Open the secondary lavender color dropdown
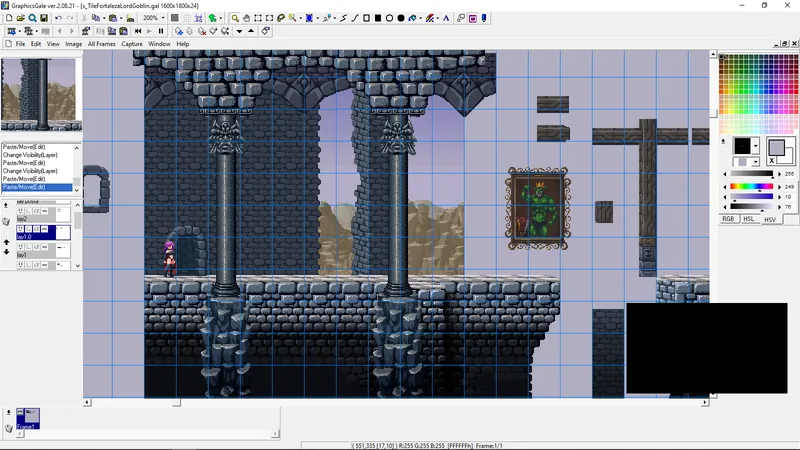This screenshot has width=800, height=450. [x=756, y=162]
